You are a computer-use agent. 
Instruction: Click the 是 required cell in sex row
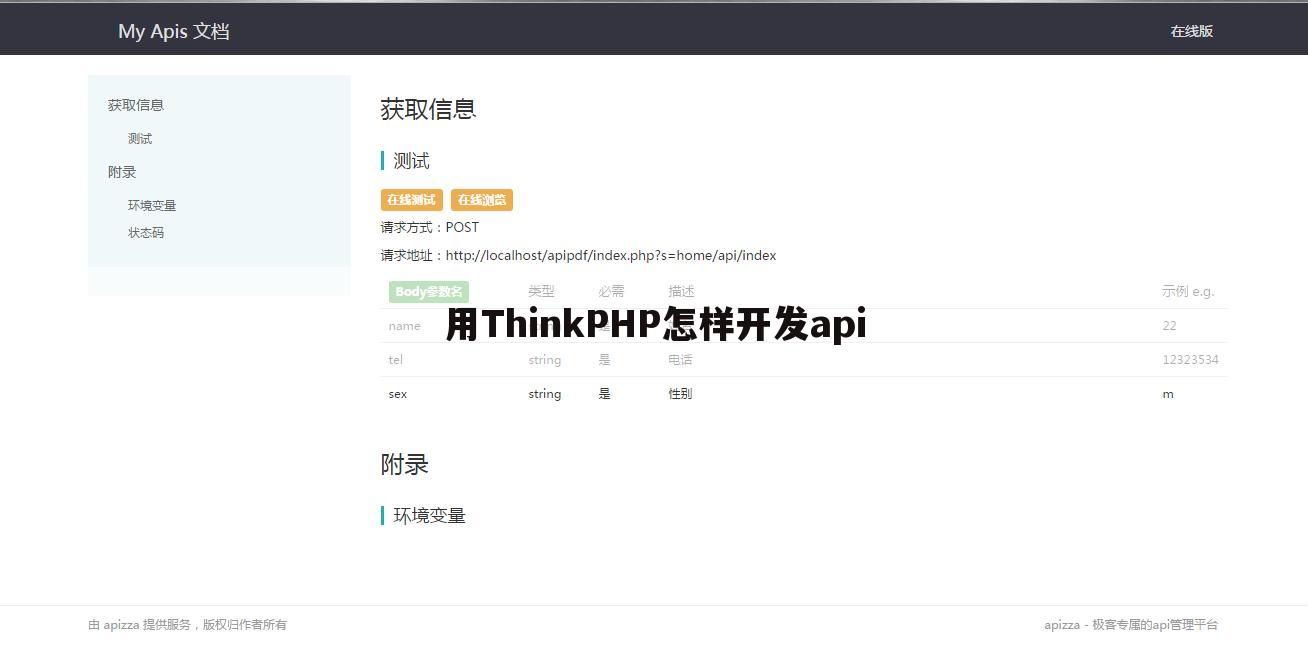click(x=604, y=394)
